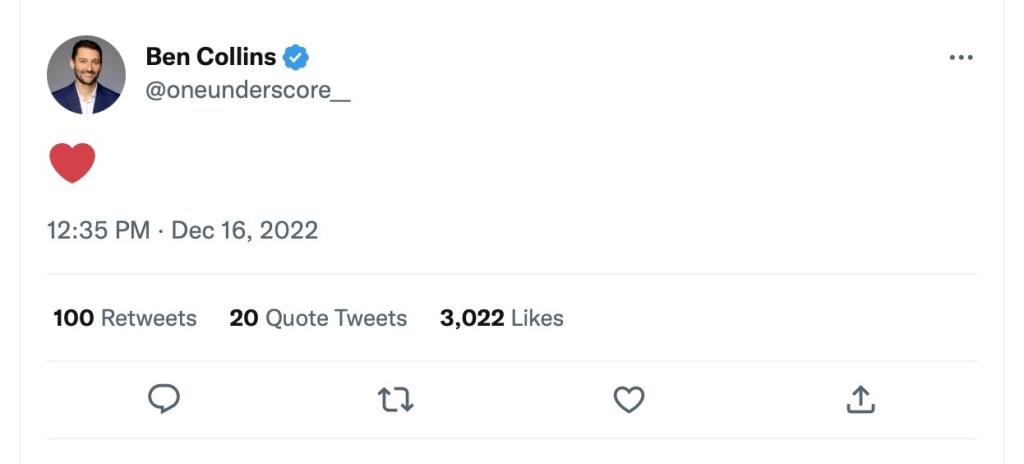Click the Dec 16, 2022 date
The image size is (1024, 464).
(245, 230)
